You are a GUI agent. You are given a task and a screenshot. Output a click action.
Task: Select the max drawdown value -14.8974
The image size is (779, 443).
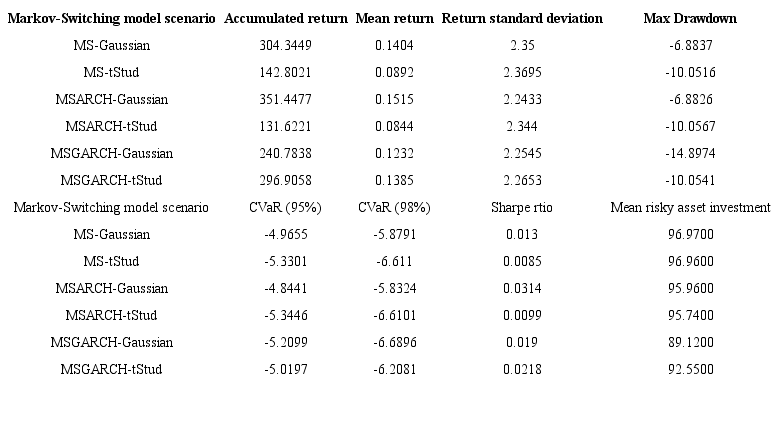click(690, 154)
